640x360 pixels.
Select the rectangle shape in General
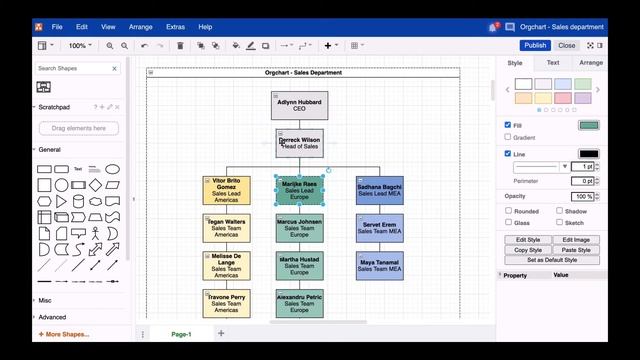(44, 169)
